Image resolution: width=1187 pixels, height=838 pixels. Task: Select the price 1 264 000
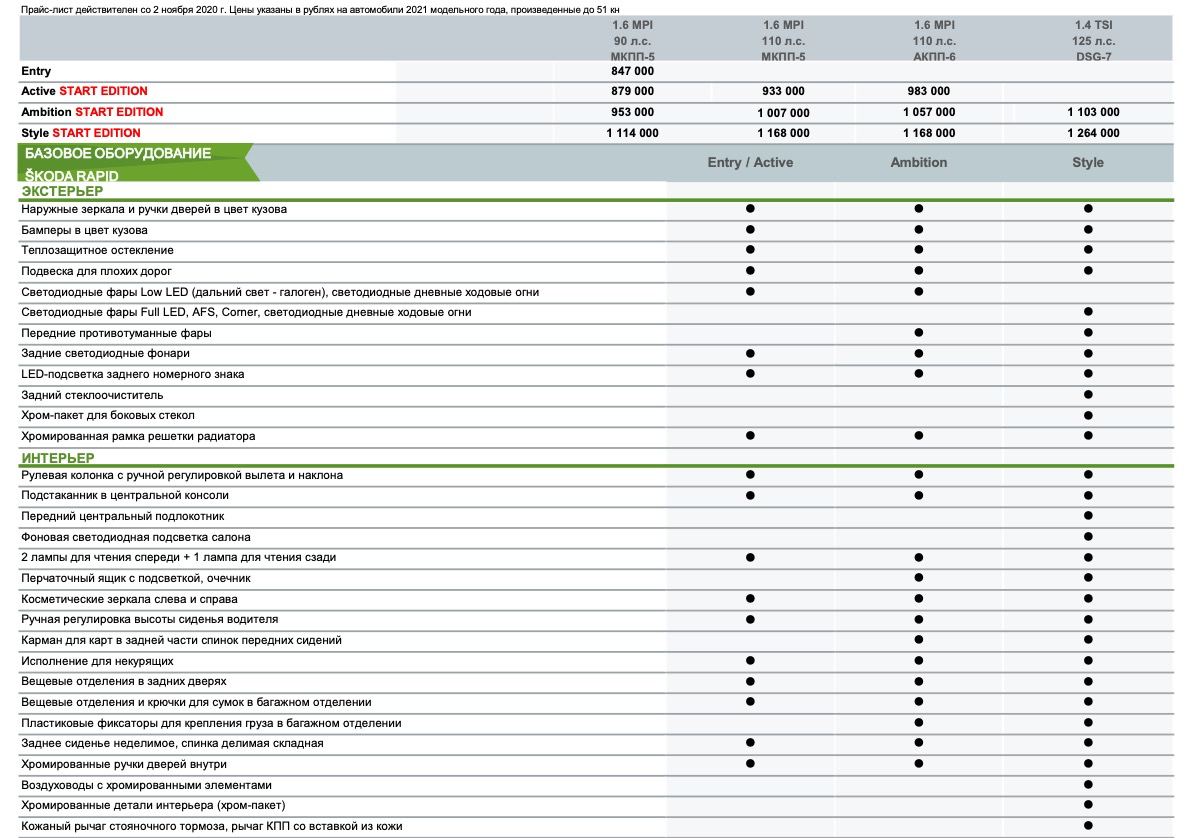[1093, 133]
